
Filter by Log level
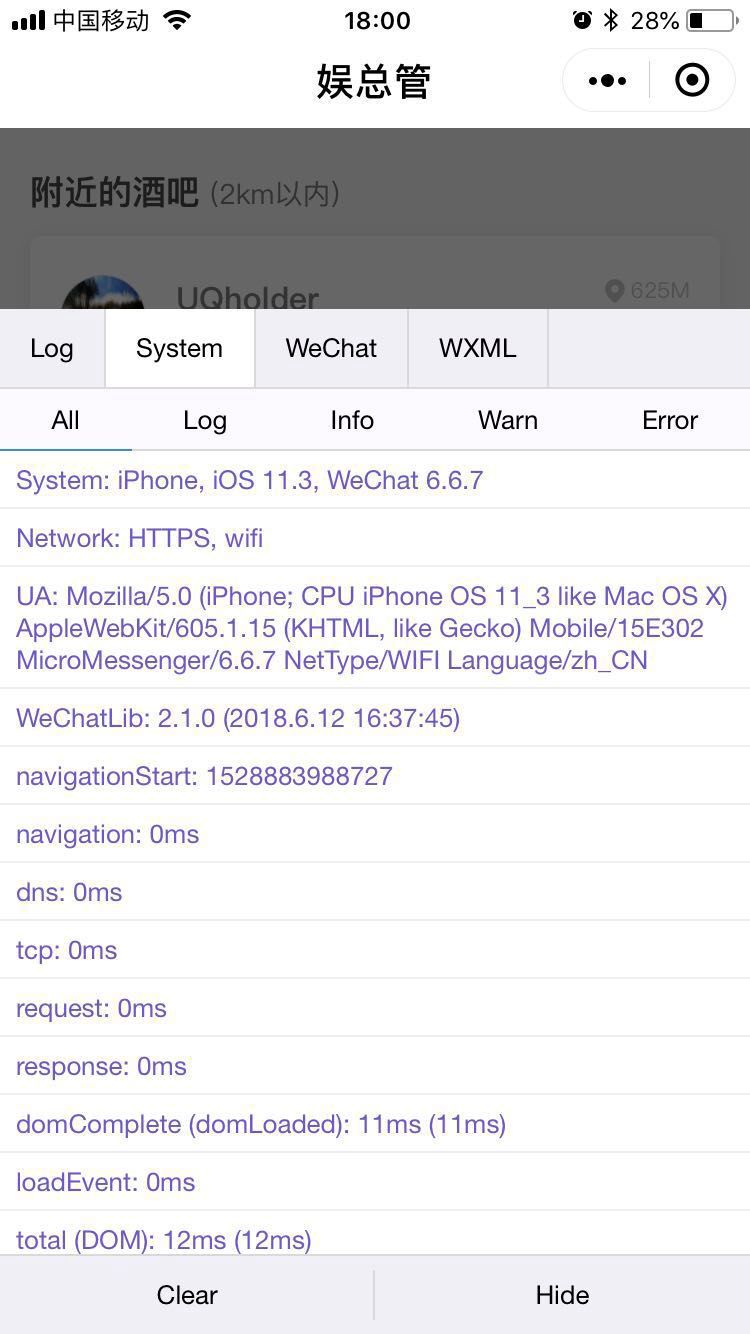tap(205, 420)
